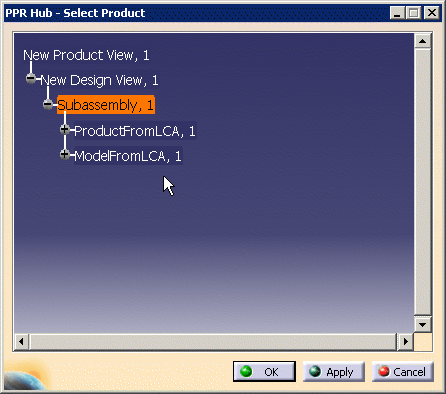Click the horizontal scrollbar left arrow
446x394 pixels.
coord(21,342)
